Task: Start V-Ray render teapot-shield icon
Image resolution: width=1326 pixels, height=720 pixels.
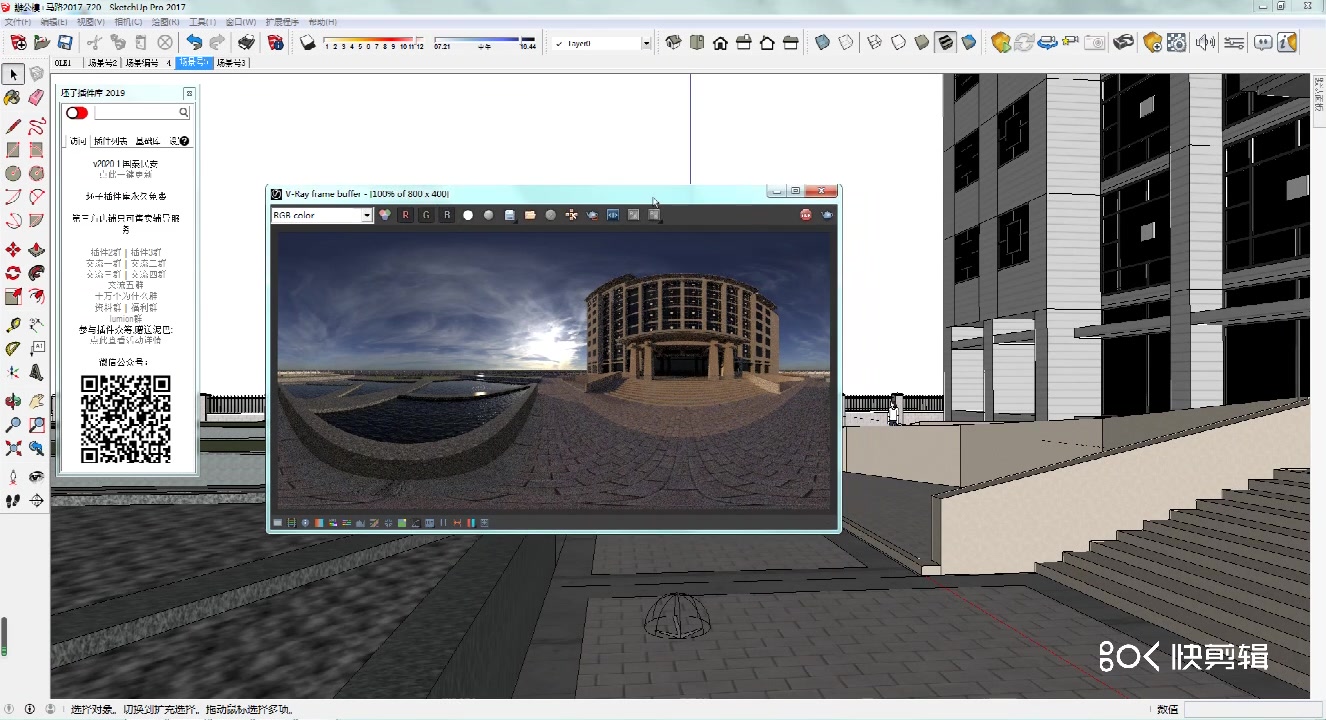Action: (1001, 43)
